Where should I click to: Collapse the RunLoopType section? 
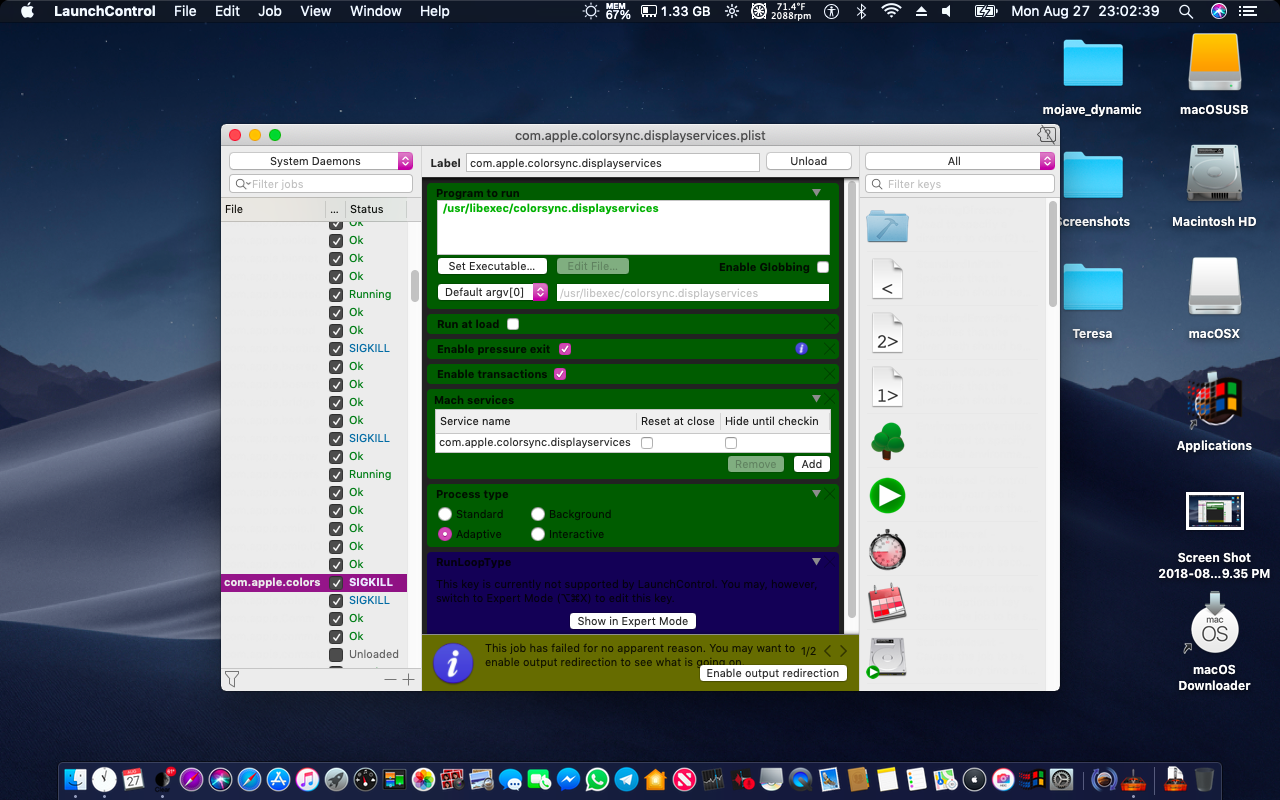pyautogui.click(x=816, y=561)
